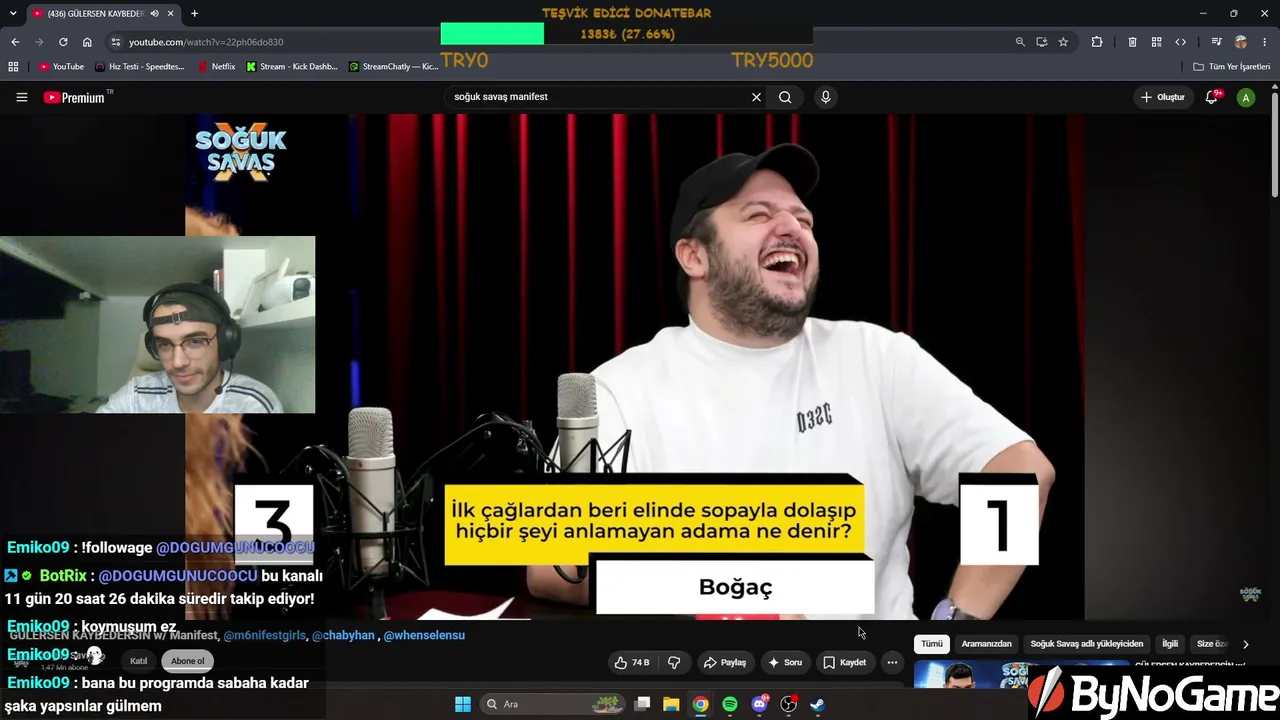Open the media controls playlist icon
Viewport: 1280px width, 720px height.
[x=1216, y=42]
